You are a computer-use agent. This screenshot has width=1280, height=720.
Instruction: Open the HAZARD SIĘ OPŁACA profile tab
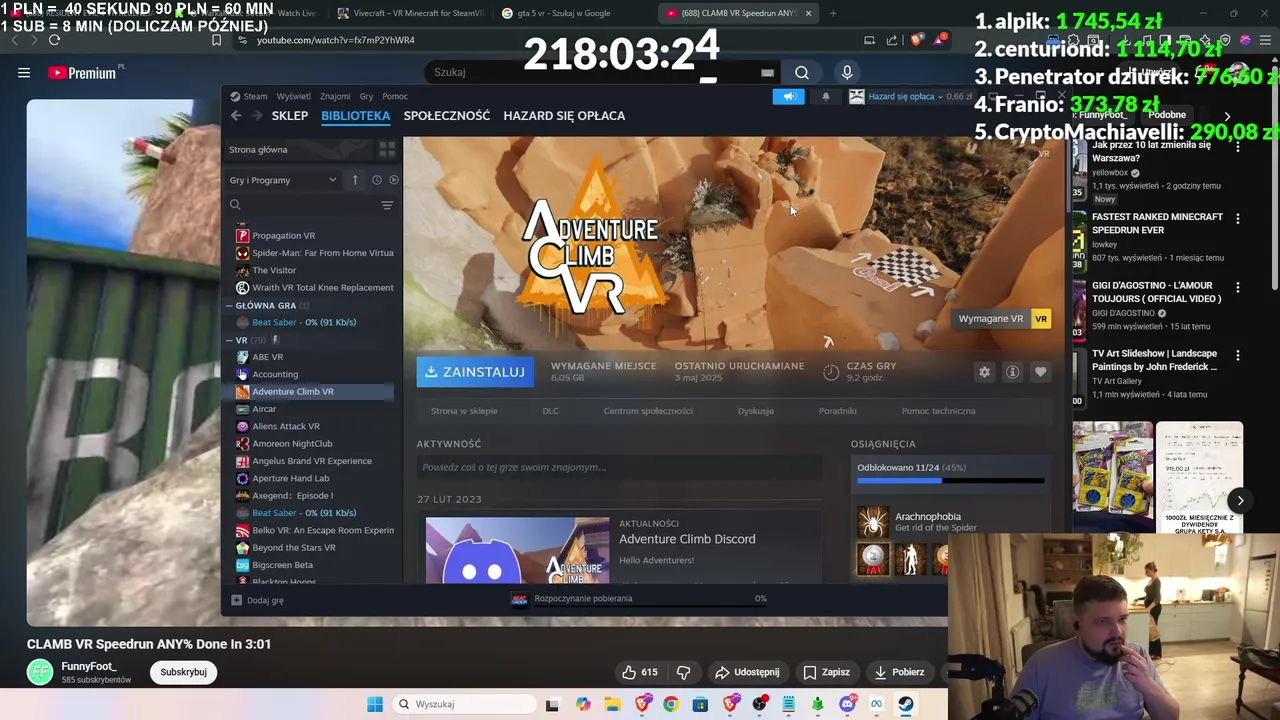[564, 116]
